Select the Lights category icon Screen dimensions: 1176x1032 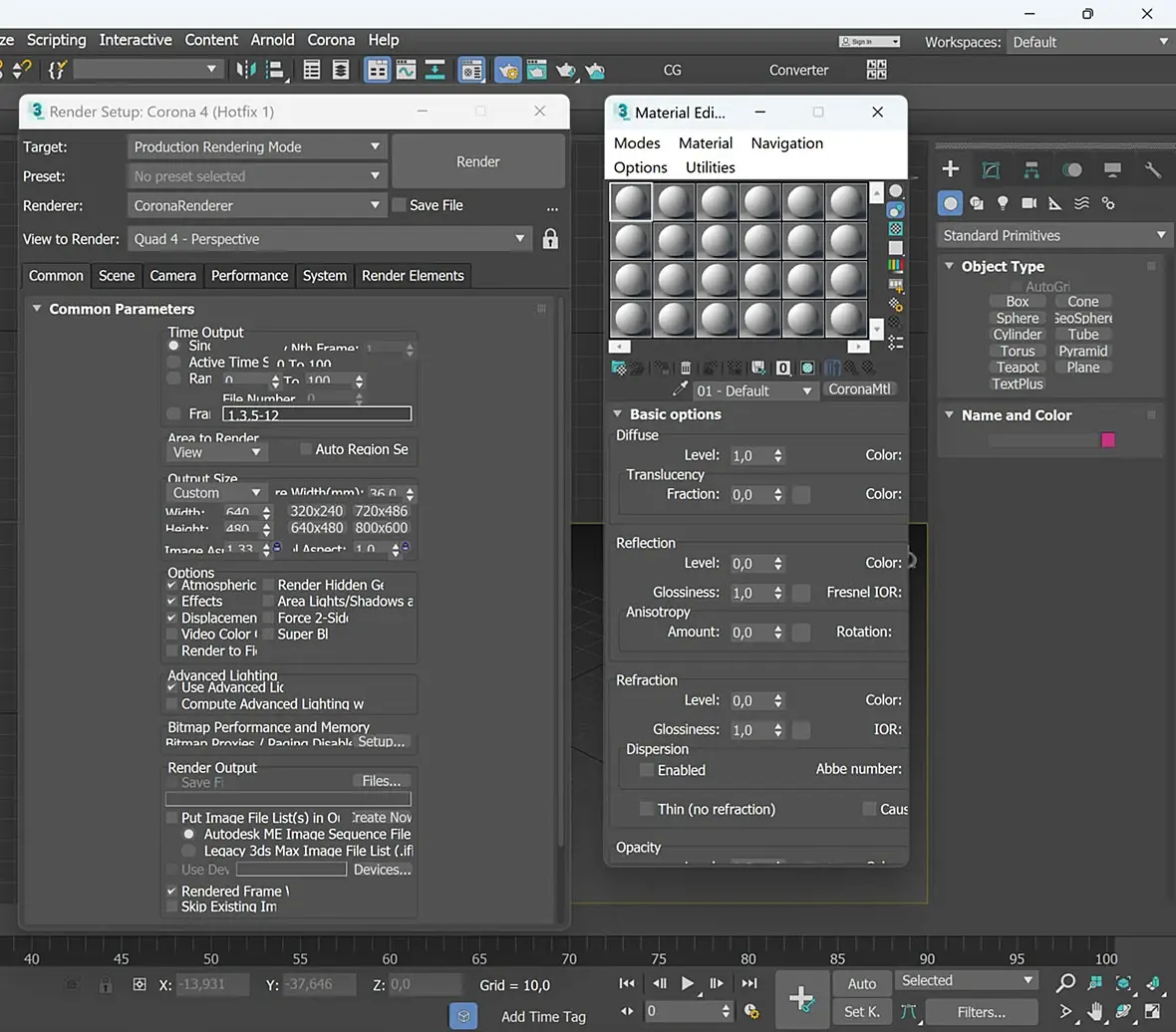(1003, 203)
